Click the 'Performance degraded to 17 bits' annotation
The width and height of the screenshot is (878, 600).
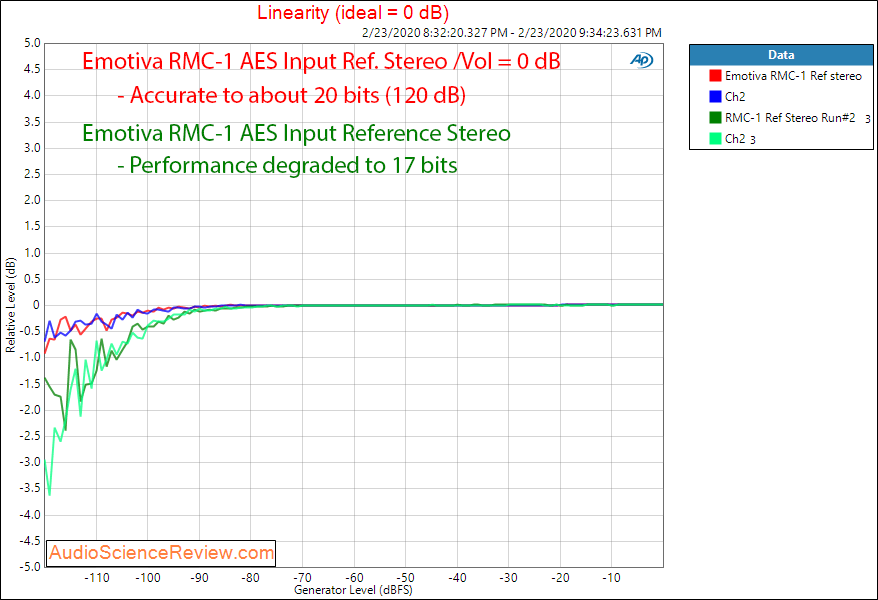click(x=287, y=165)
